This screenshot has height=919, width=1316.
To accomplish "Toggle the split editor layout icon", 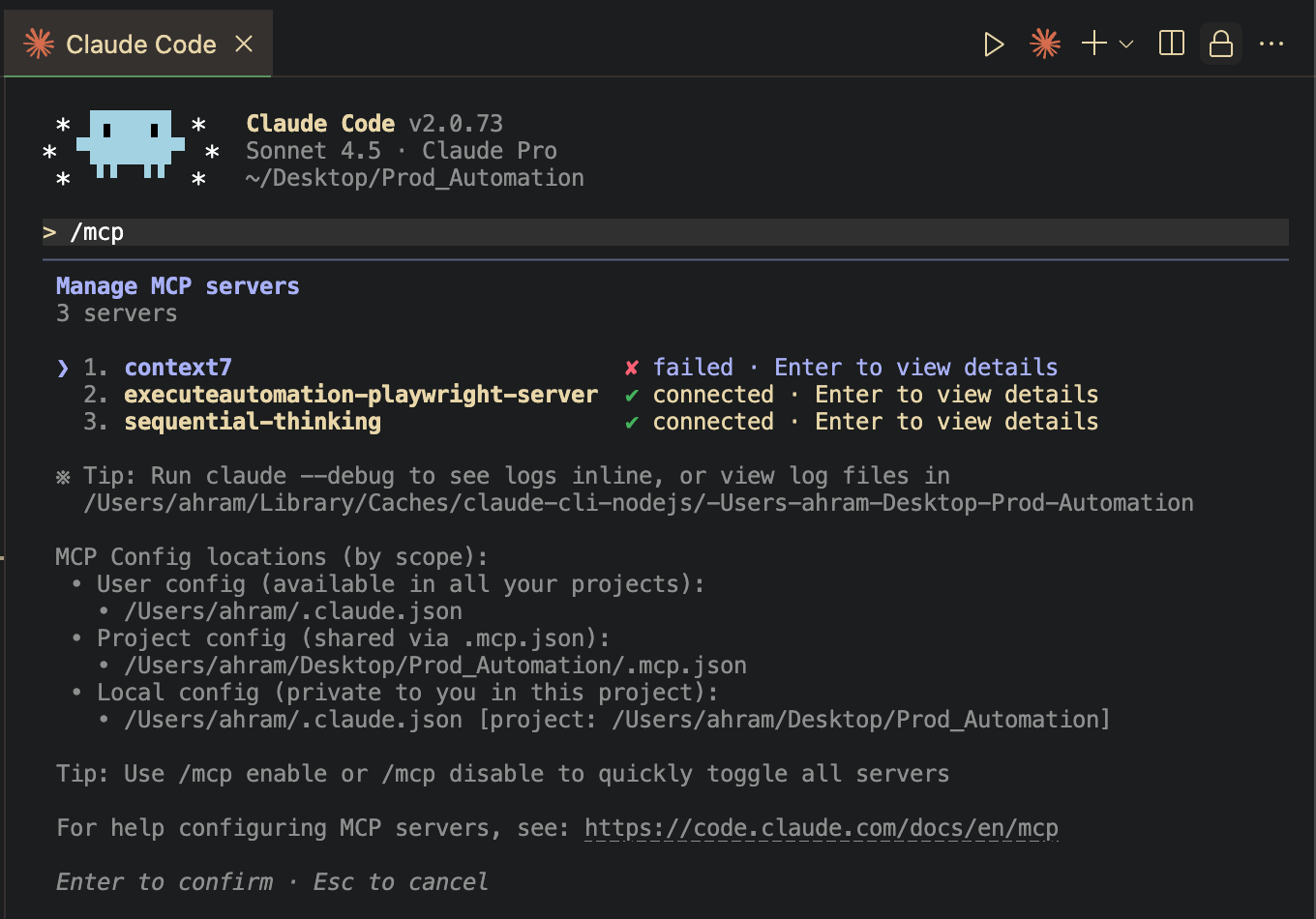I will point(1172,44).
